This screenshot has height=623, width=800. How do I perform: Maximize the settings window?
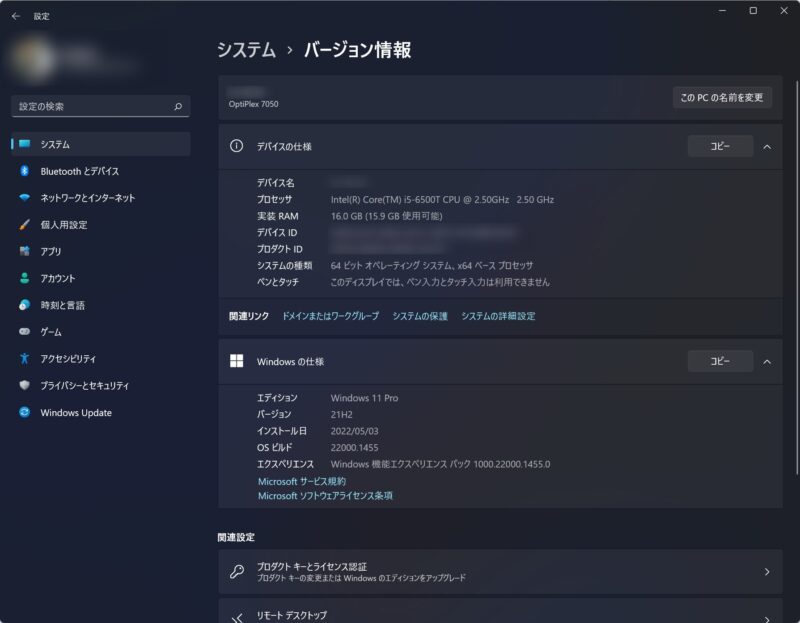tap(753, 11)
